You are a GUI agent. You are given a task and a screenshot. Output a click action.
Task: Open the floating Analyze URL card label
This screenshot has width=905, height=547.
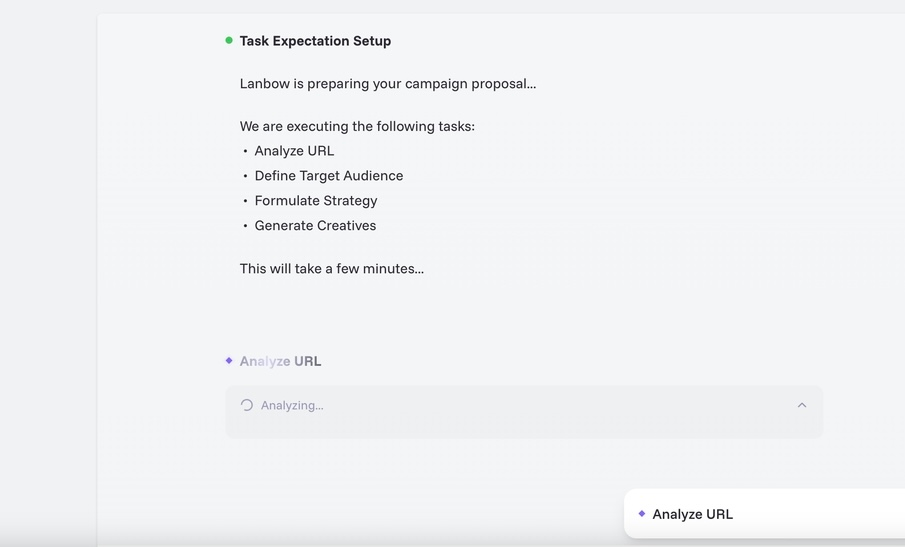(692, 514)
